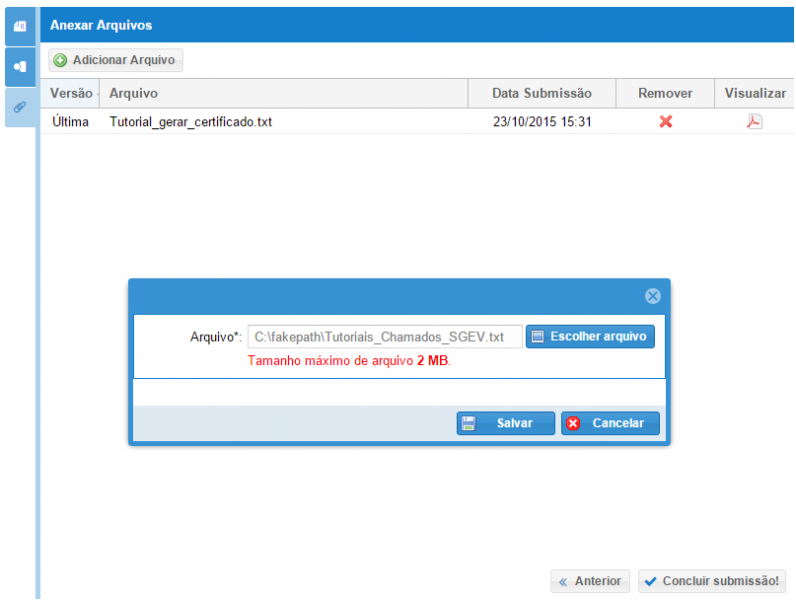Close the upload dialog with X icon

point(652,296)
